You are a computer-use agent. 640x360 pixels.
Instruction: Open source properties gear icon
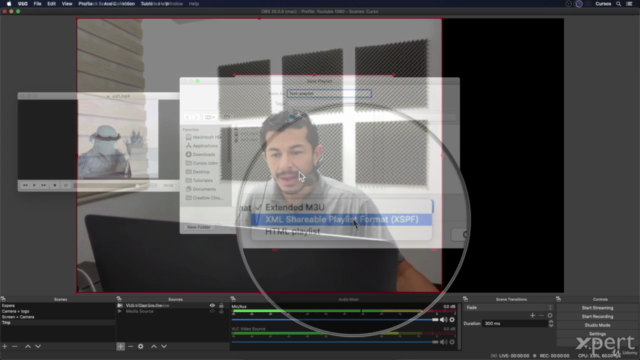141,346
